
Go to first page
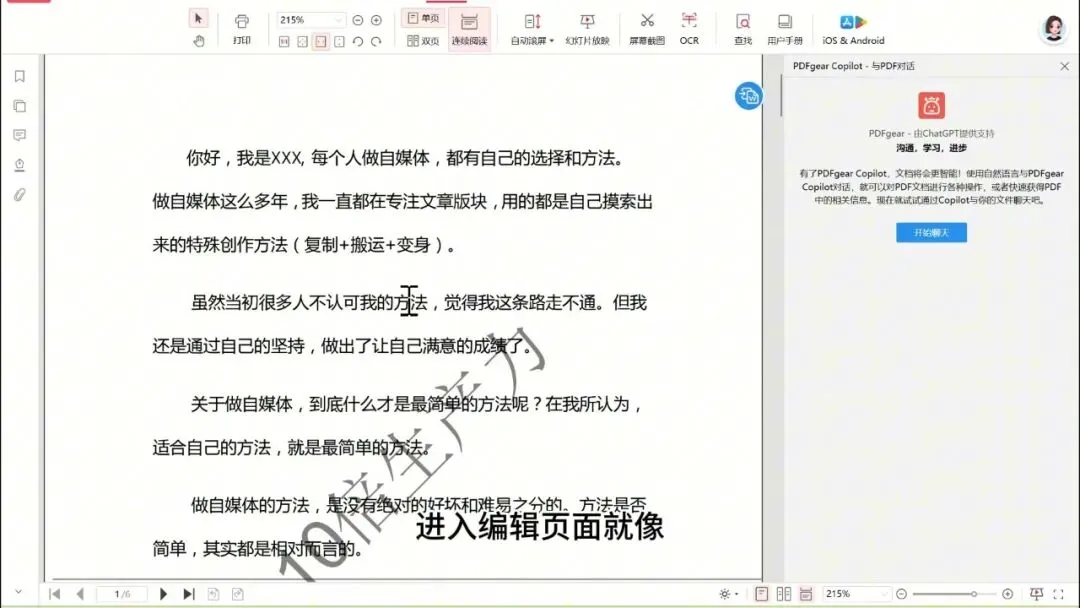tap(54, 594)
